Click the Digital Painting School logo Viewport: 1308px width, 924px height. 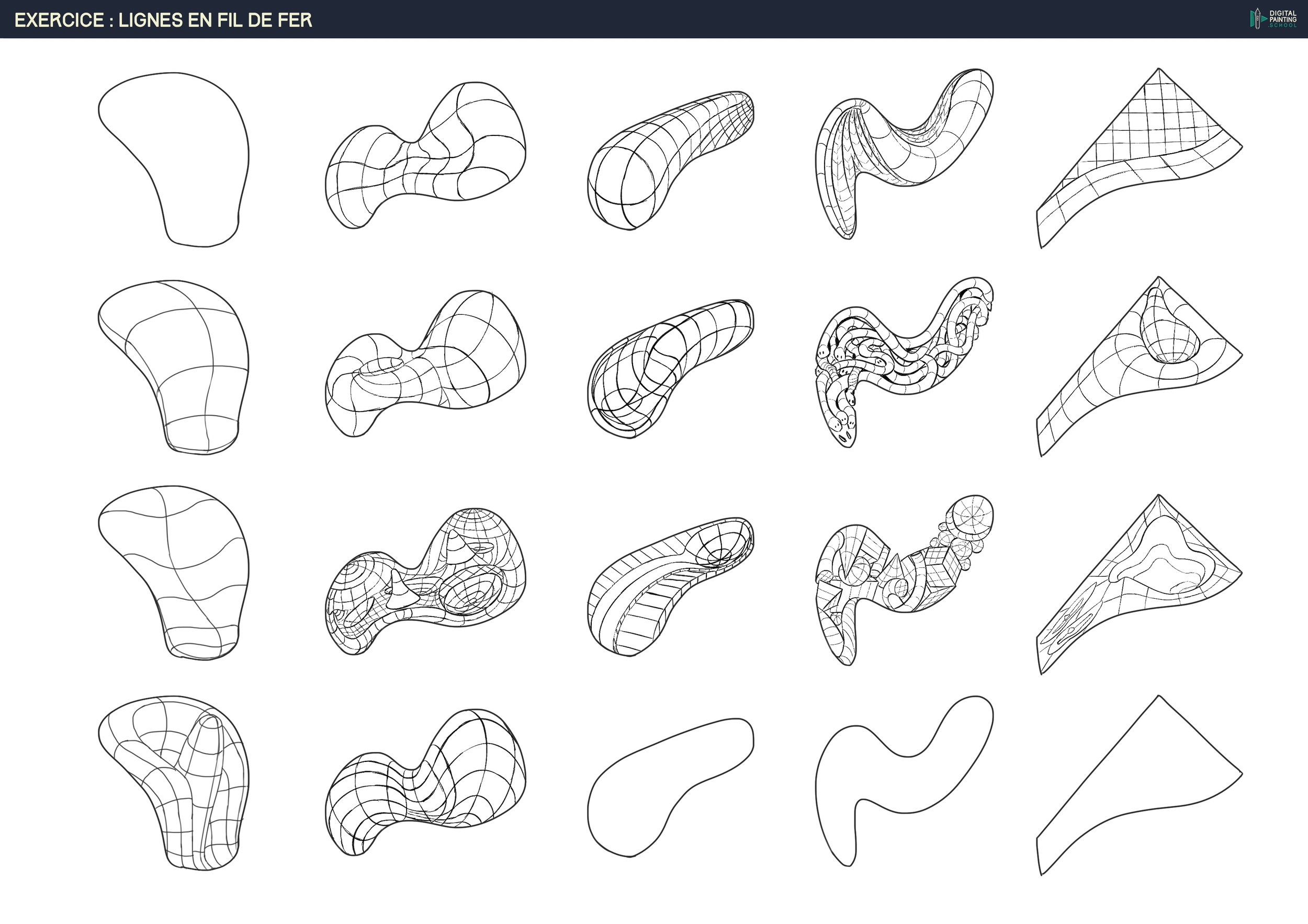tap(1273, 19)
